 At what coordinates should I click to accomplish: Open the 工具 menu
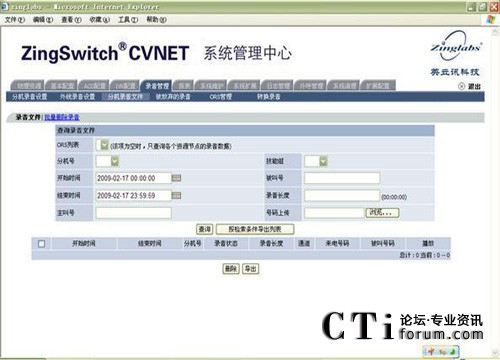click(x=128, y=20)
